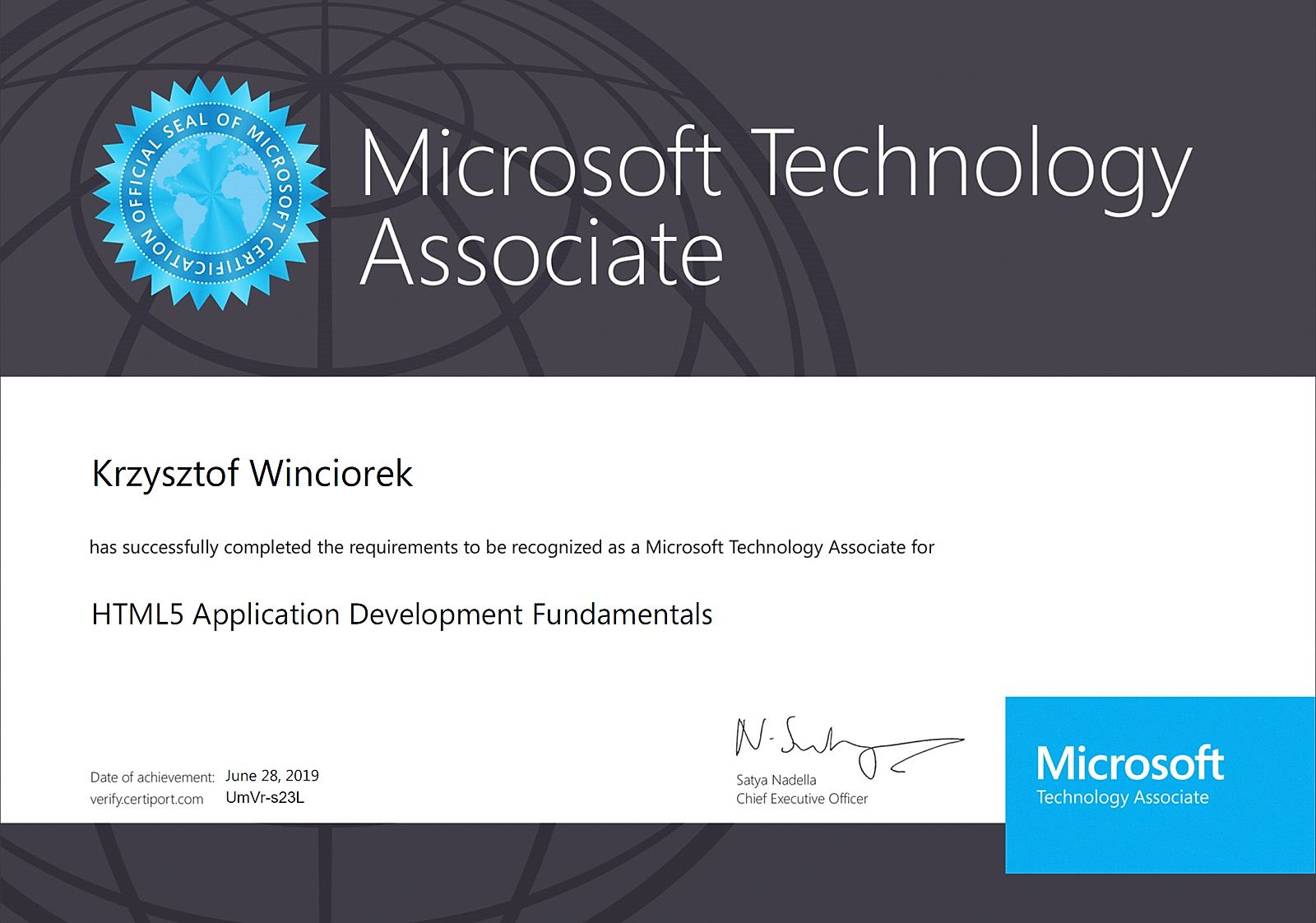Click the blue Official Seal of Microsoft Certification badge

coord(210,194)
